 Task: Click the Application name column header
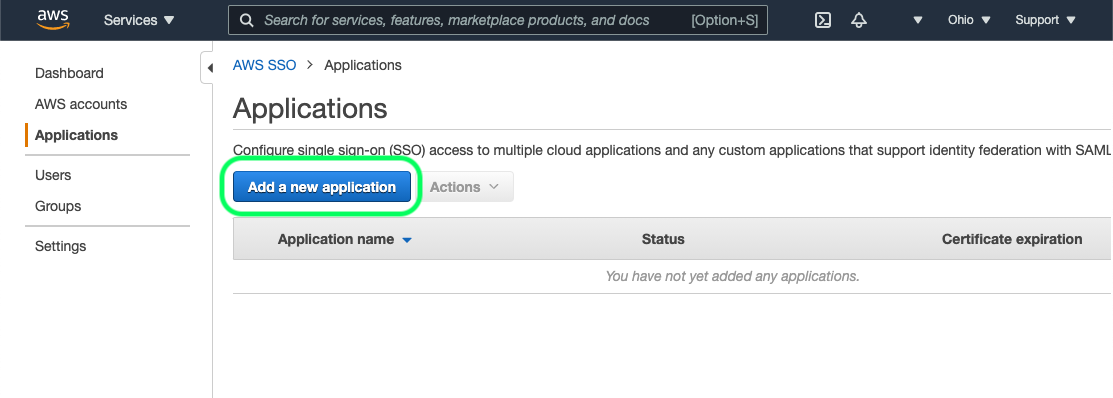point(336,239)
